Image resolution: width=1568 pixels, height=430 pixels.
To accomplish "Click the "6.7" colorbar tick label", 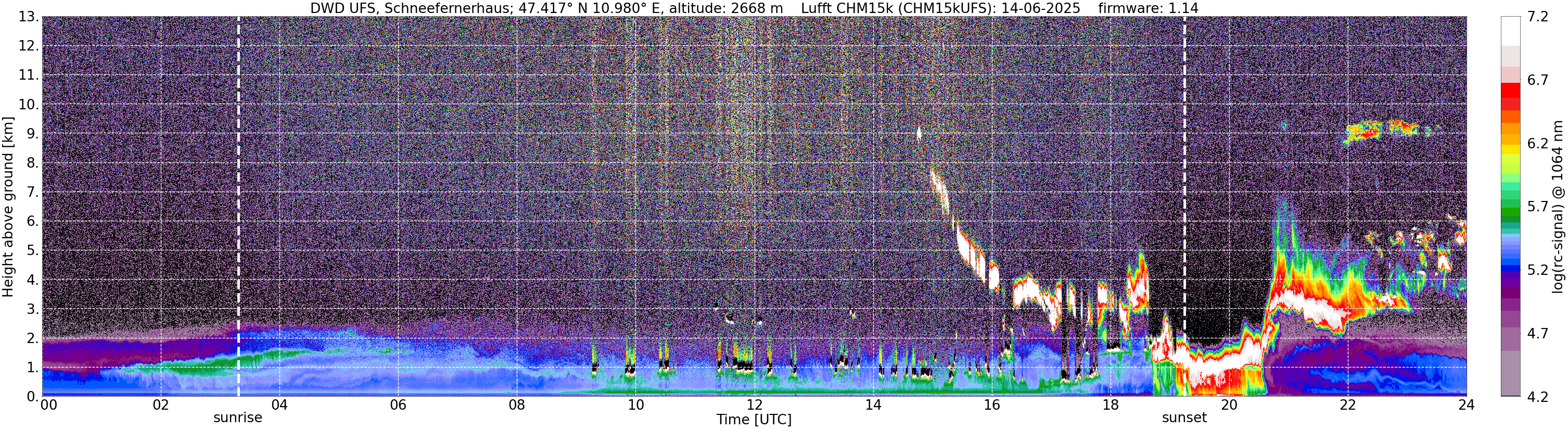I will [x=1538, y=80].
